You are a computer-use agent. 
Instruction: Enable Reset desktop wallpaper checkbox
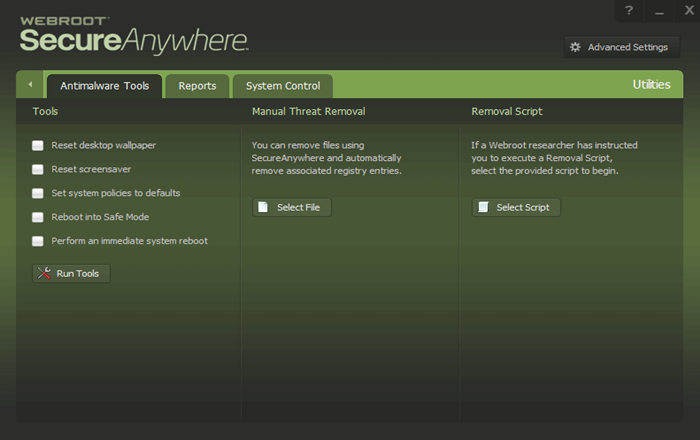(38, 145)
